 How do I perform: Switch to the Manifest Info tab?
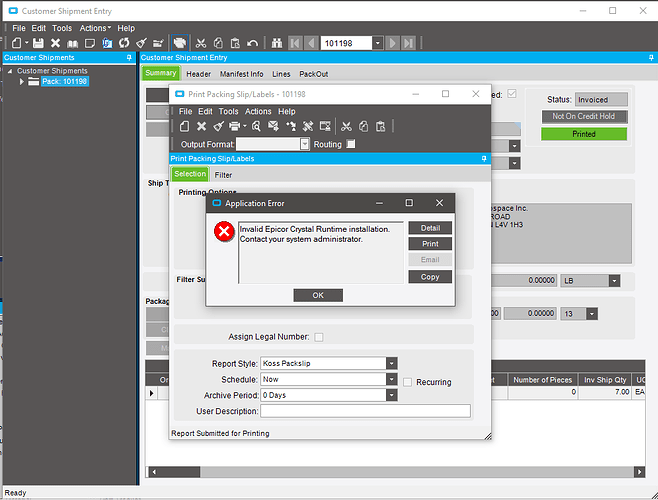(241, 74)
